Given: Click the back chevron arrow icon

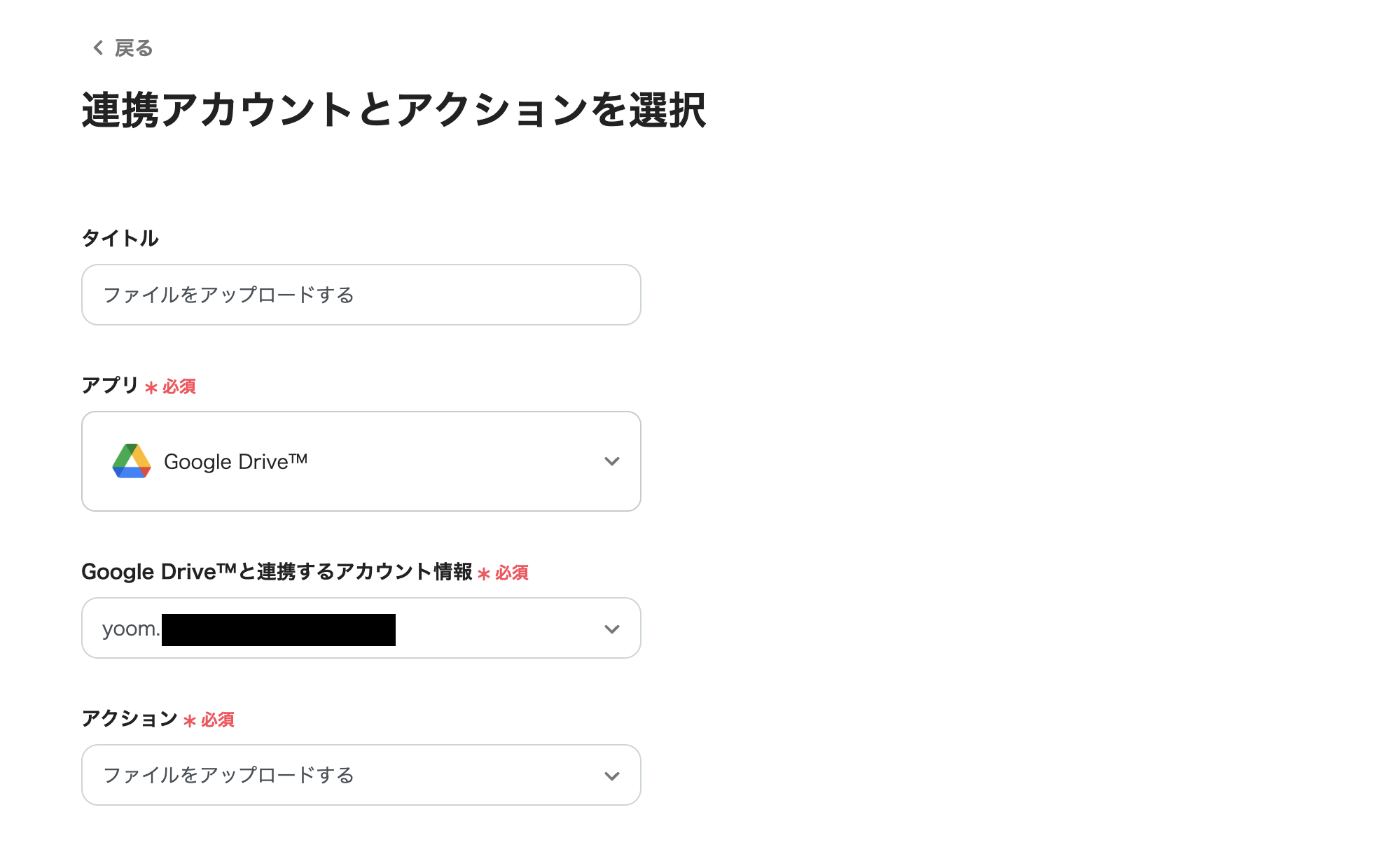Looking at the screenshot, I should [x=98, y=48].
